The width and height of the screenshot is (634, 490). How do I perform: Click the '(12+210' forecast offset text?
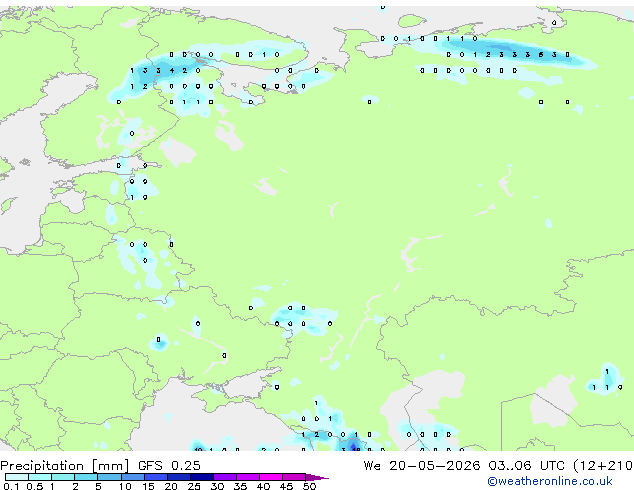(x=603, y=466)
